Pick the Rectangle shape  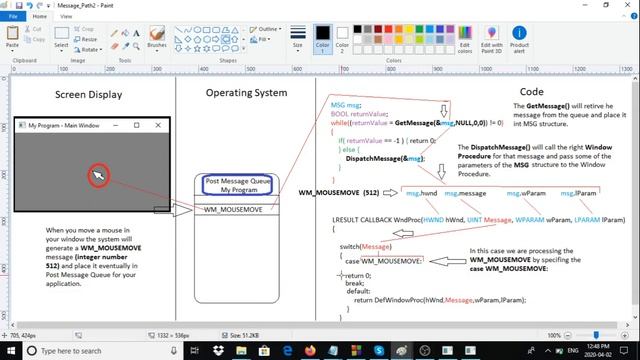[x=207, y=30]
